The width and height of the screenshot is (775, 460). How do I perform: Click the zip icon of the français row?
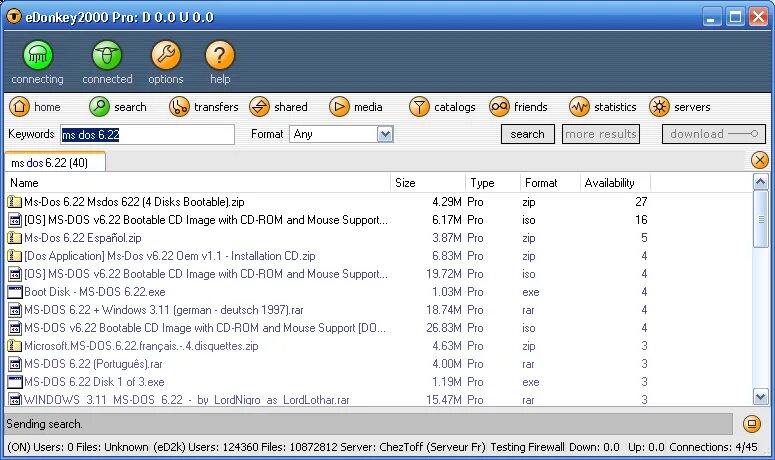15,346
